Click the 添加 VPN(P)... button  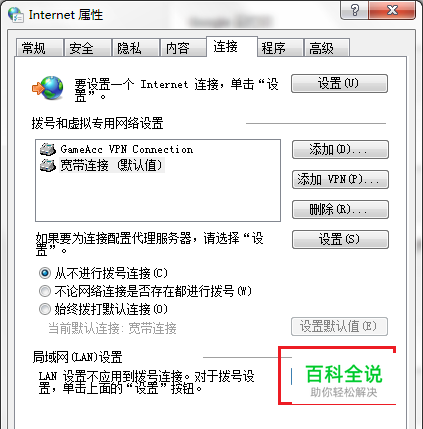tap(340, 179)
